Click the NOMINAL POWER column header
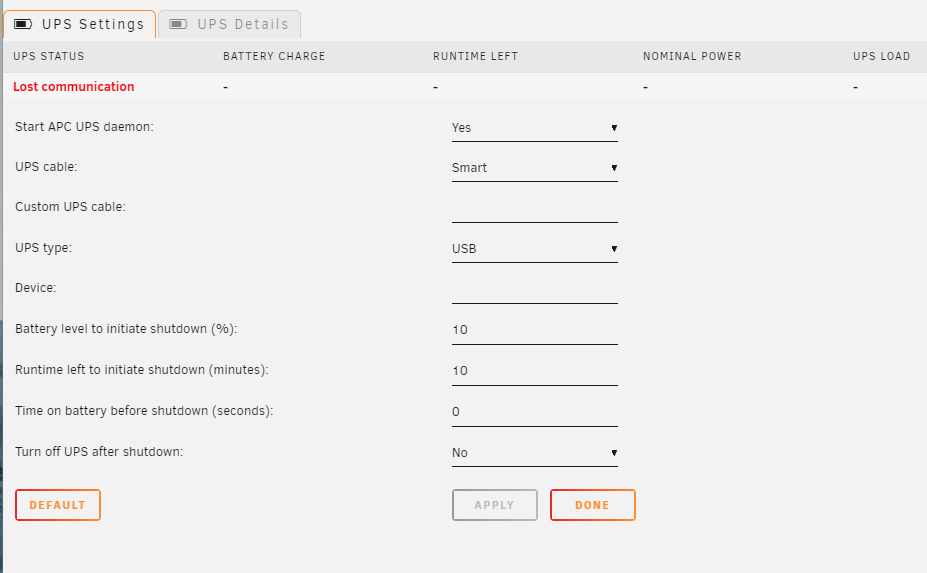 [x=692, y=56]
